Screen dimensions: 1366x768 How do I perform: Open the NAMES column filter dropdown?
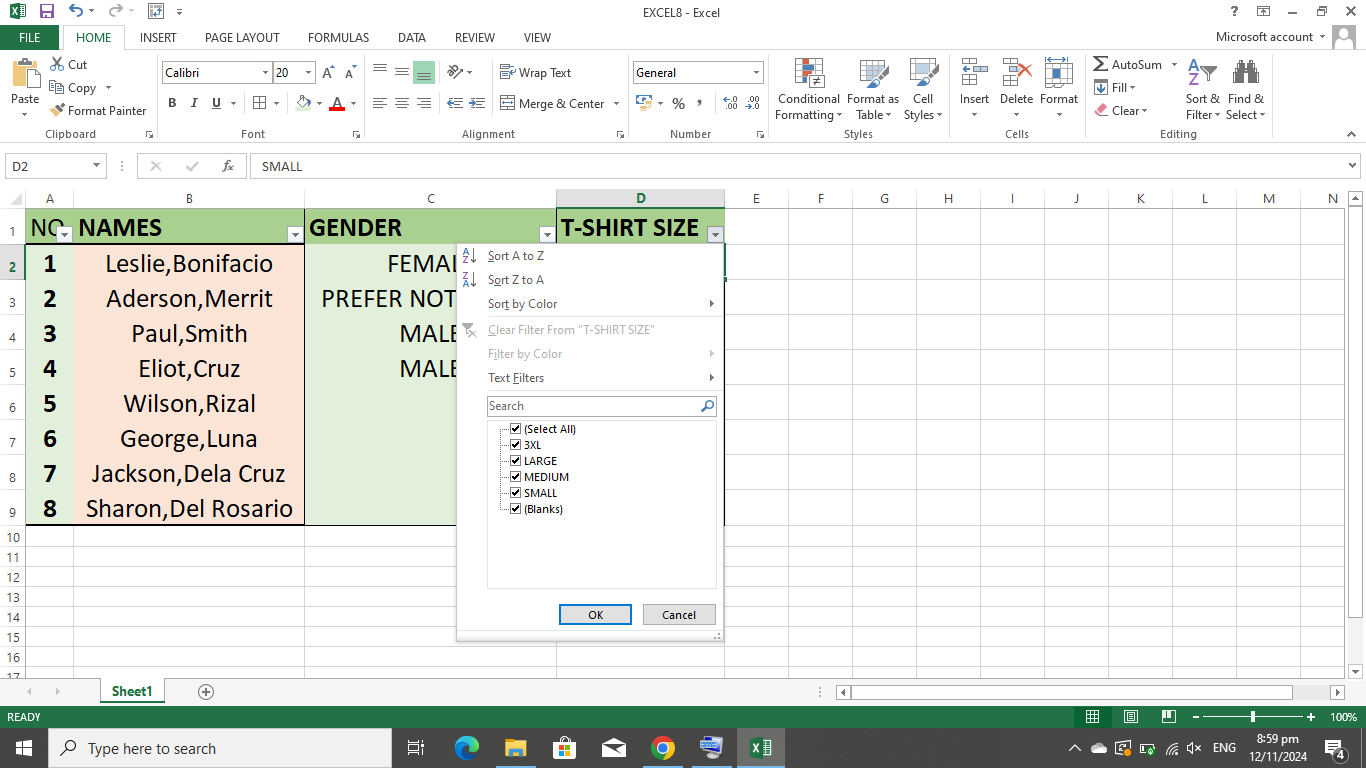tap(294, 235)
